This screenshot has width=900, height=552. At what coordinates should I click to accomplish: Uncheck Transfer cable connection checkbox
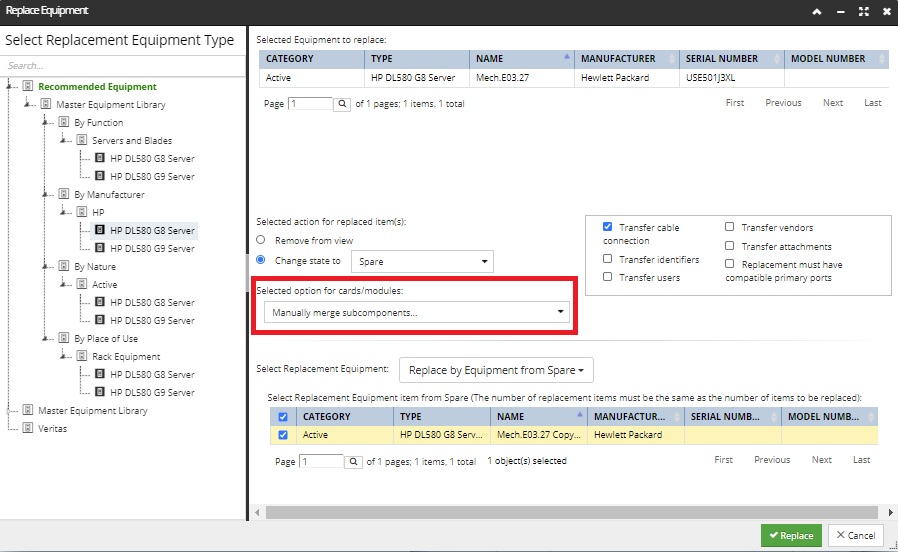(607, 227)
